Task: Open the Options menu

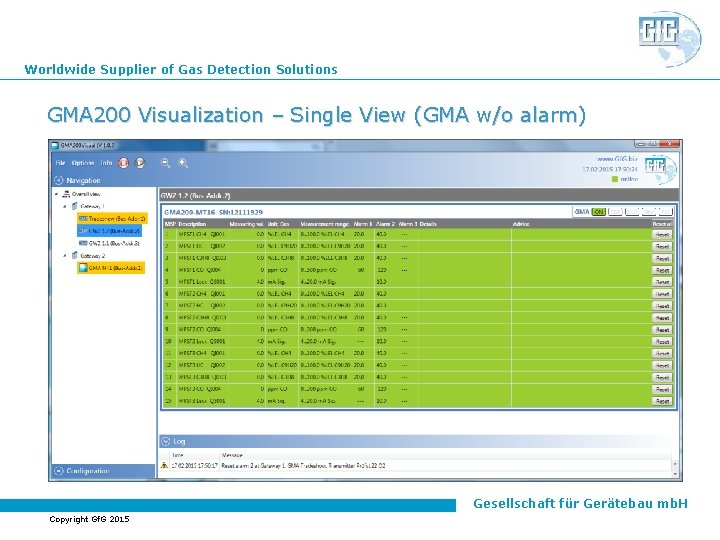Action: pyautogui.click(x=83, y=163)
